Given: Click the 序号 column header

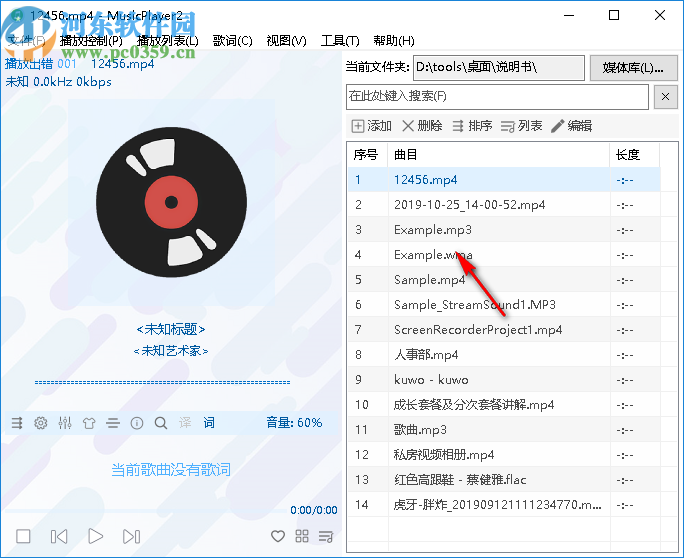Looking at the screenshot, I should click(368, 154).
